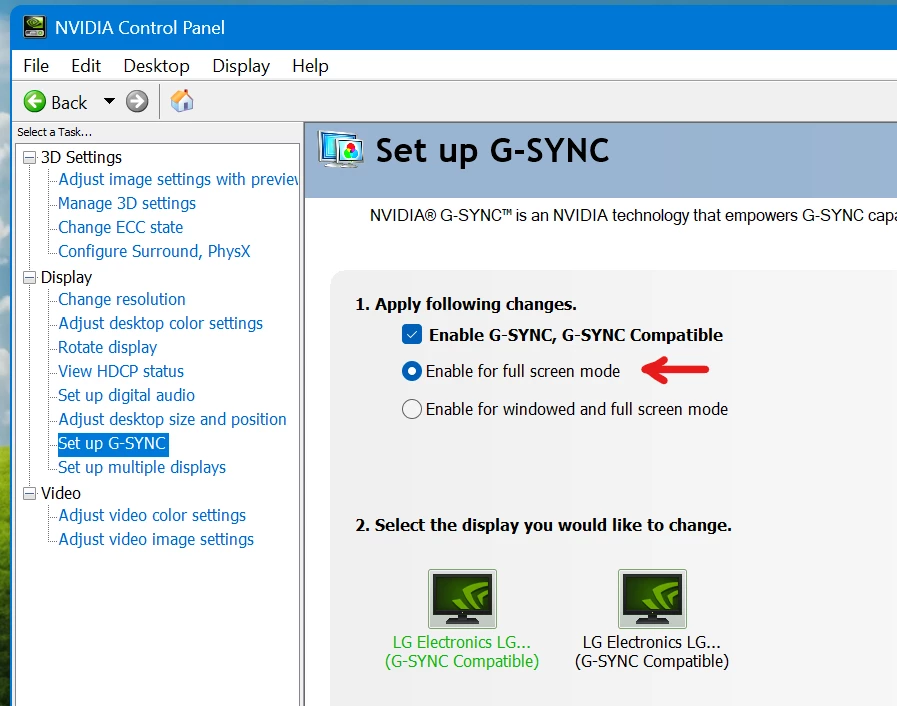The image size is (897, 706).
Task: Open Manage 3D settings
Action: click(x=127, y=203)
